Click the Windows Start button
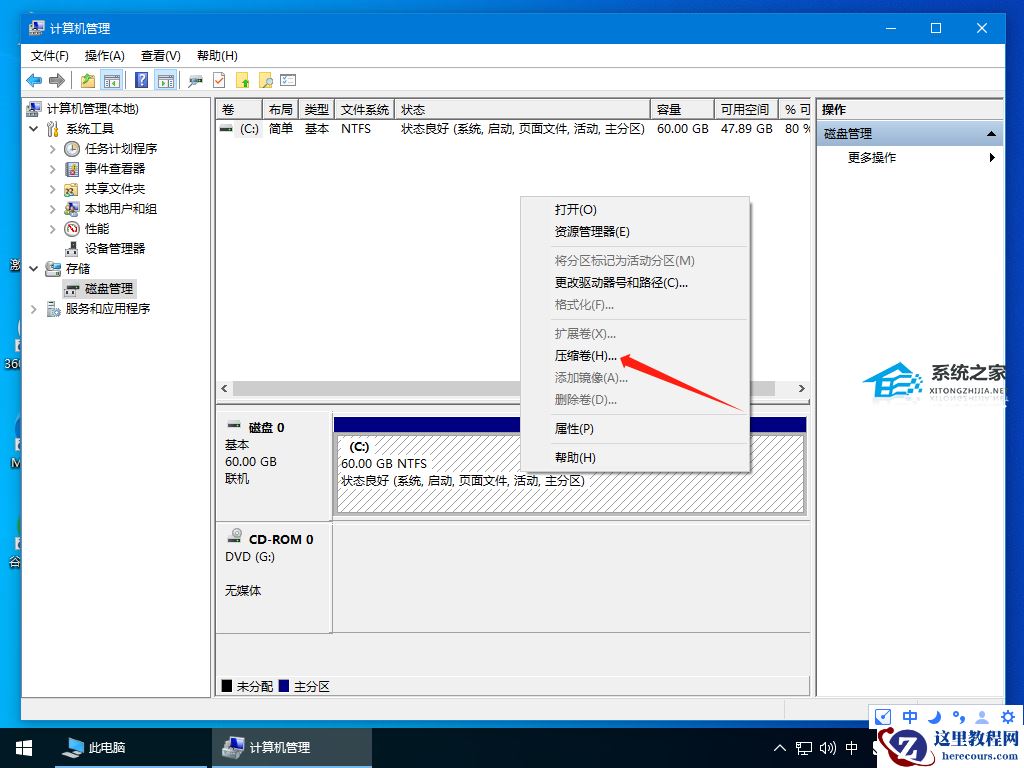 pyautogui.click(x=24, y=748)
